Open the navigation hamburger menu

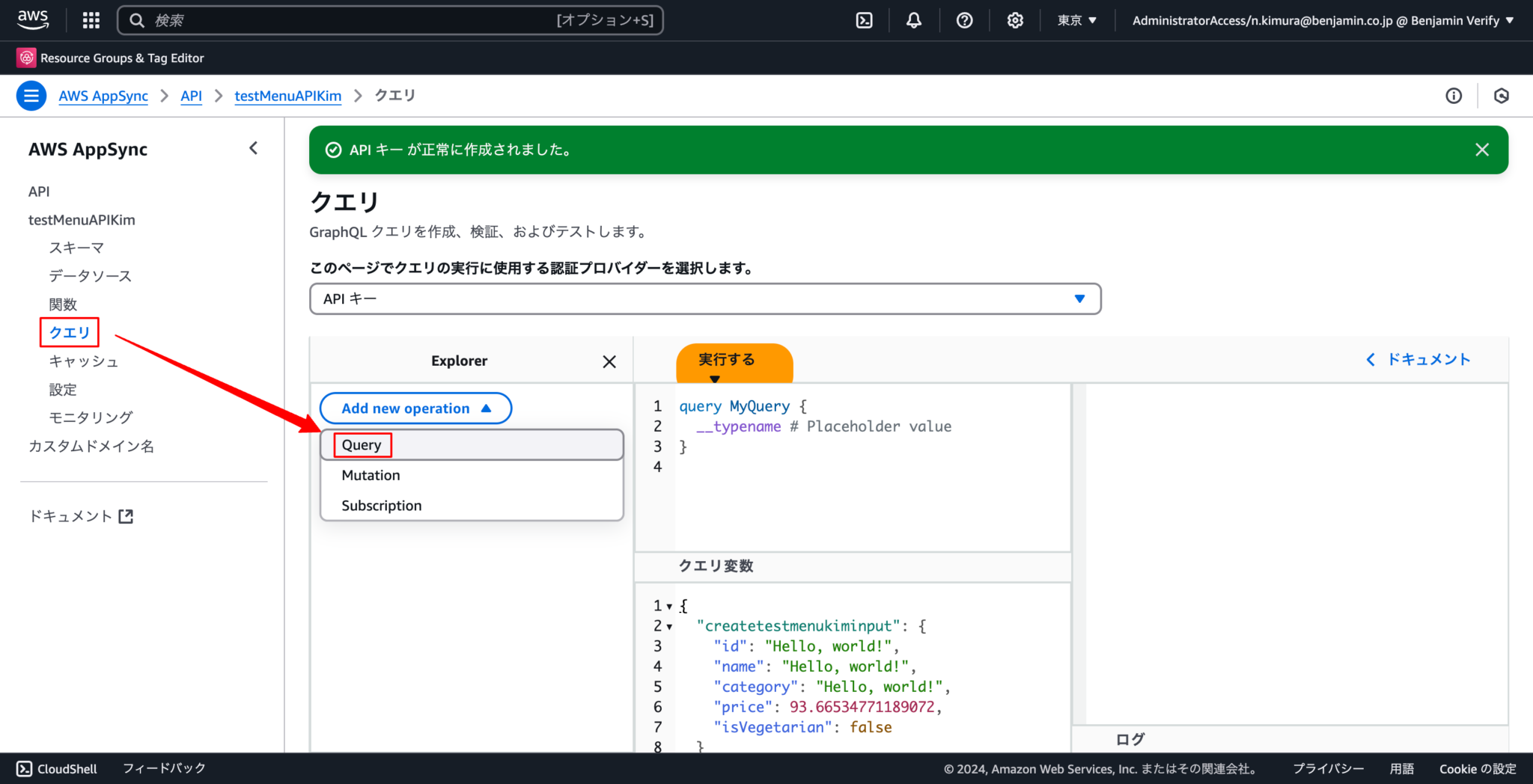pos(31,96)
